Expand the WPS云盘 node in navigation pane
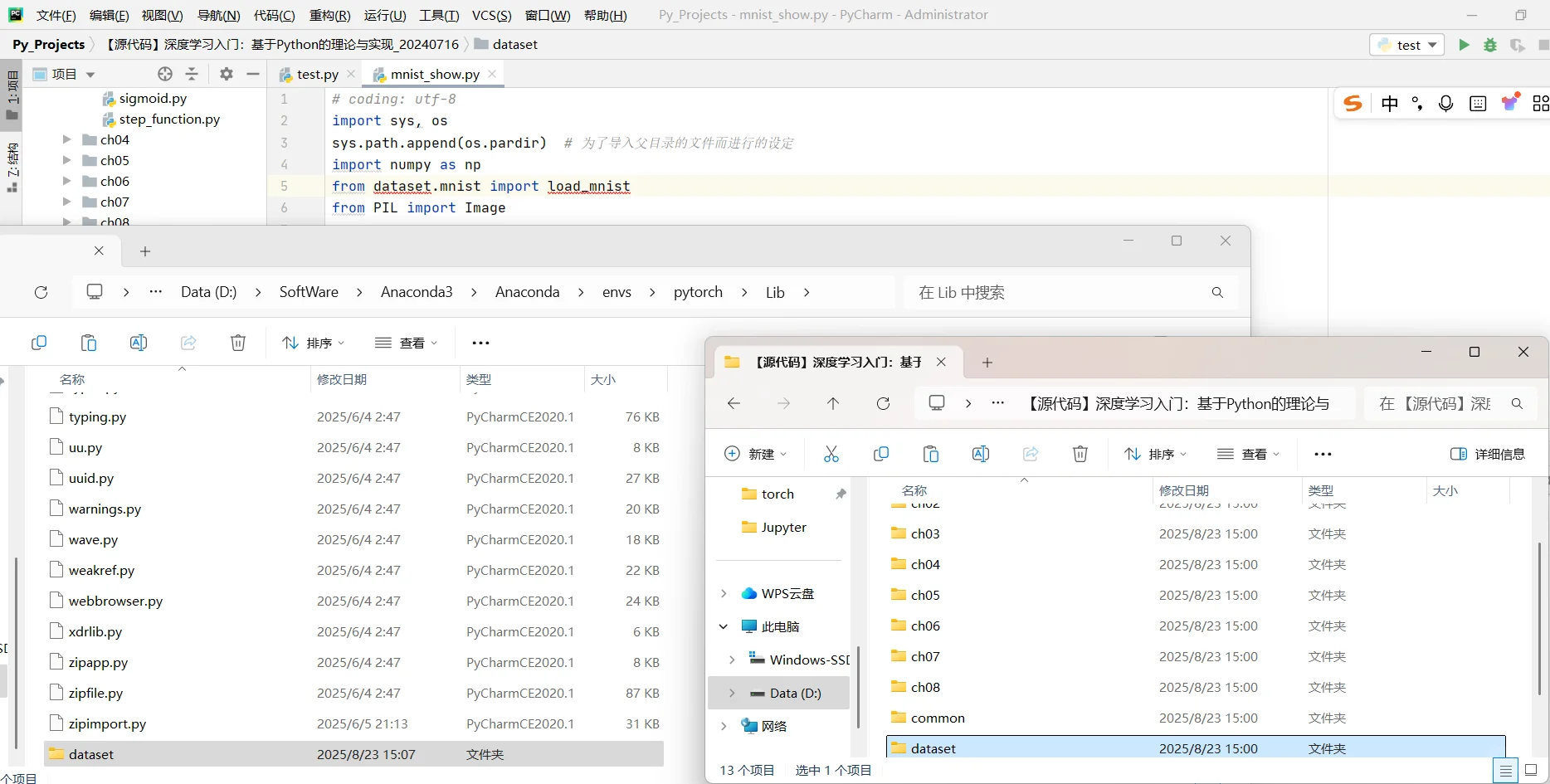Viewport: 1550px width, 784px height. pyautogui.click(x=724, y=593)
